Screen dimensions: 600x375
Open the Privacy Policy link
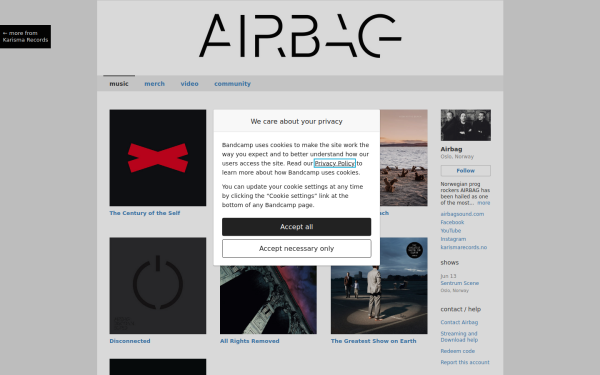[x=334, y=163]
